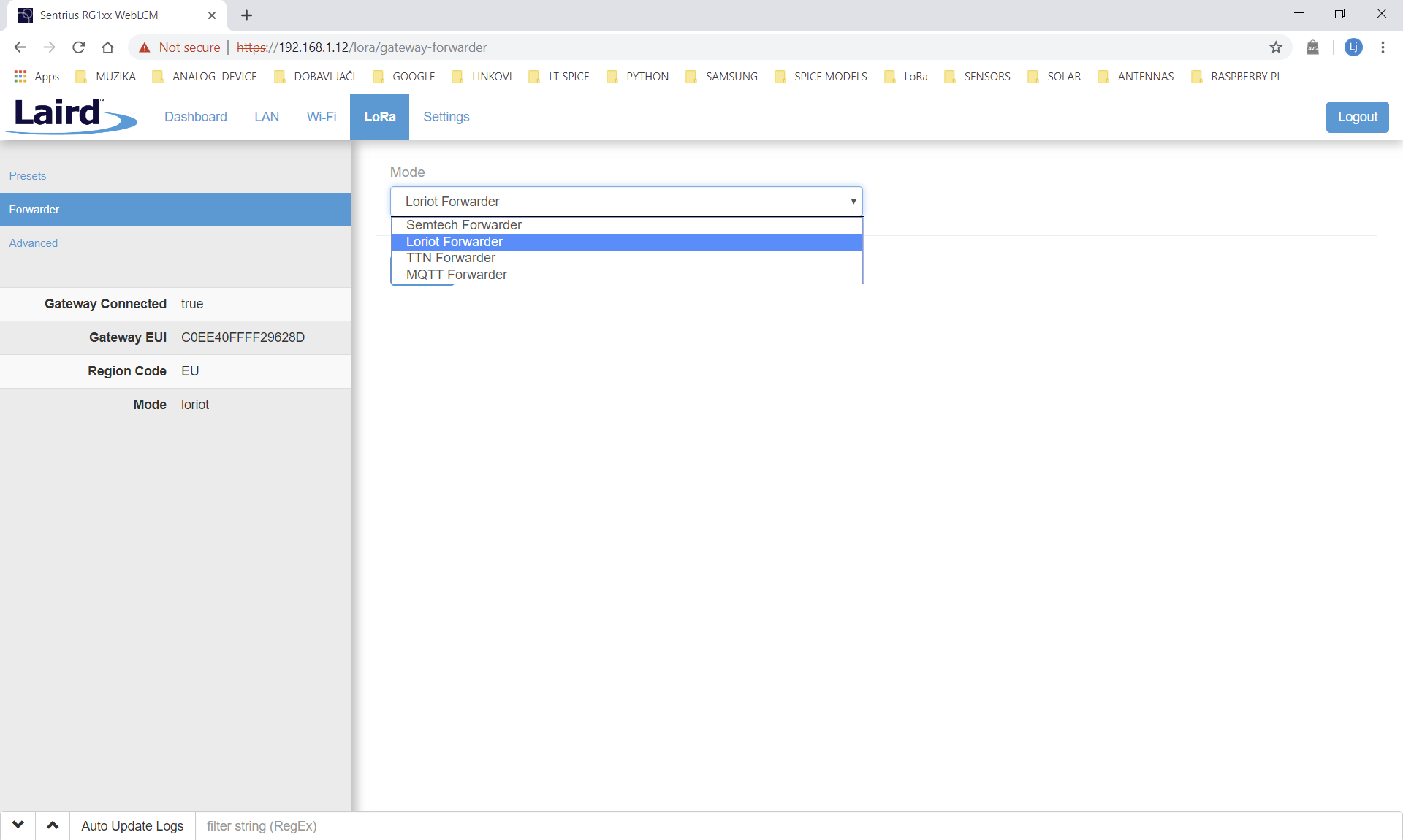Collapse logs with the down chevron
The image size is (1403, 840).
[x=18, y=825]
